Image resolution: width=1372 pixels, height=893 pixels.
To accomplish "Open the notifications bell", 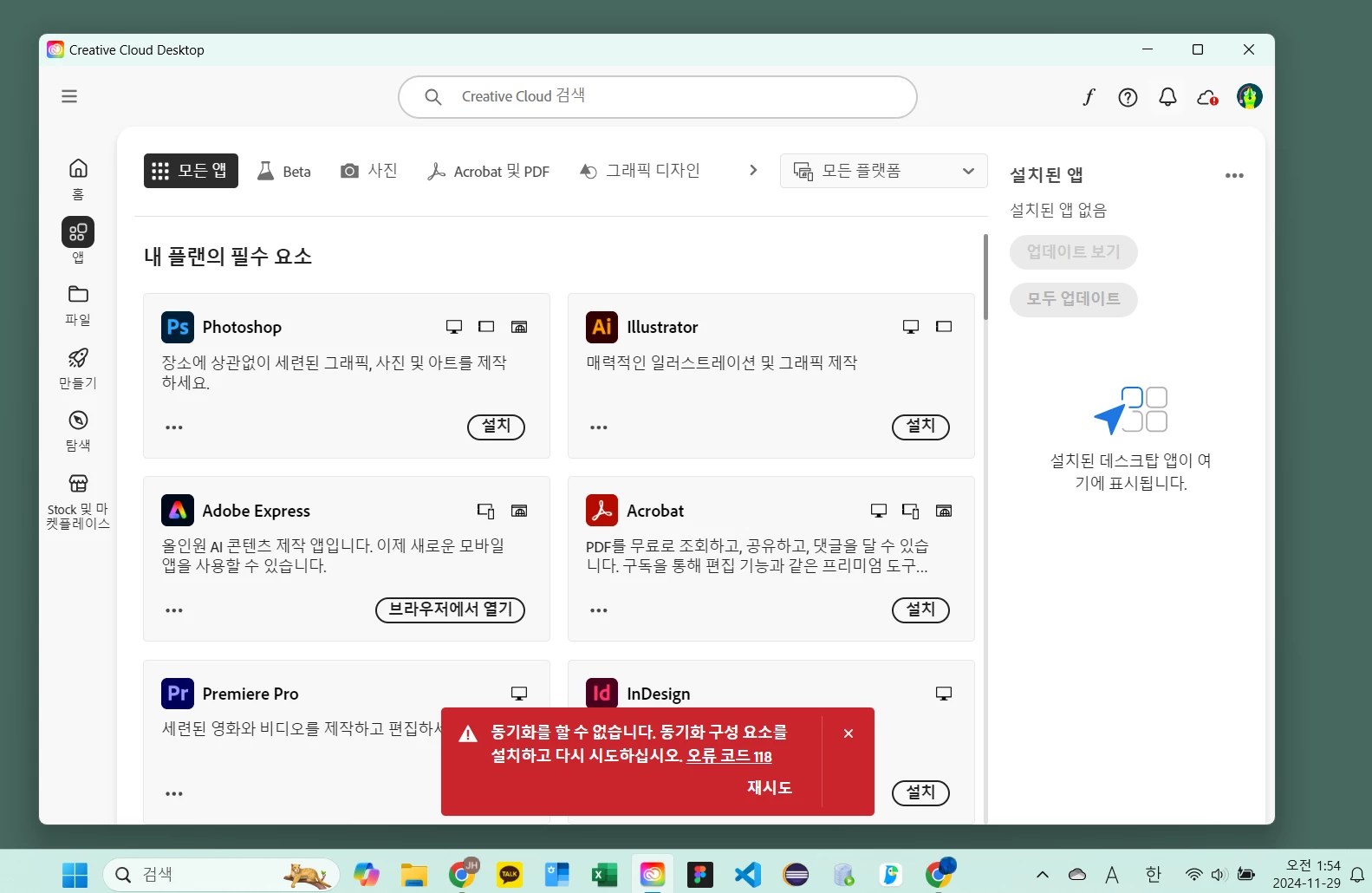I will click(x=1167, y=97).
